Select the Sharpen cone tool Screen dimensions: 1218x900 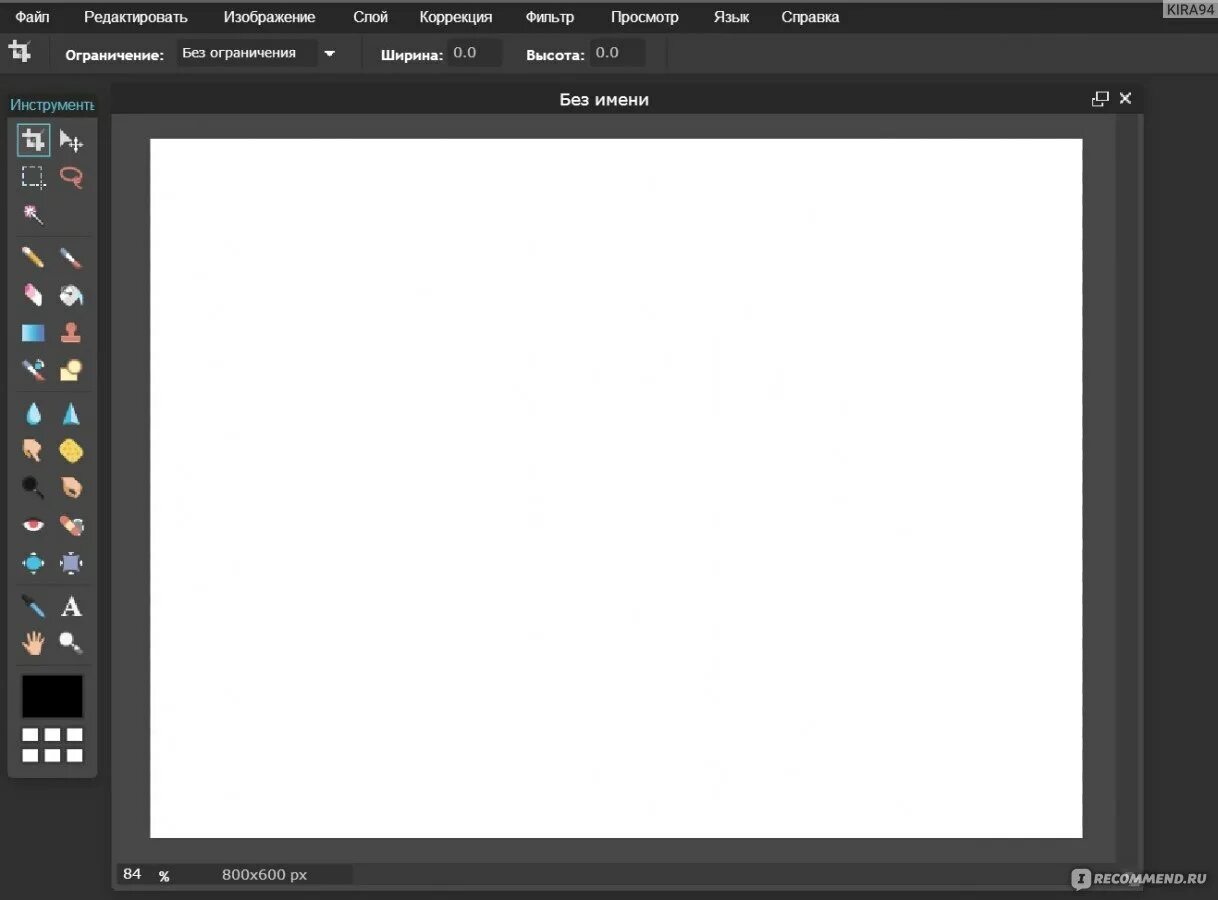(71, 414)
